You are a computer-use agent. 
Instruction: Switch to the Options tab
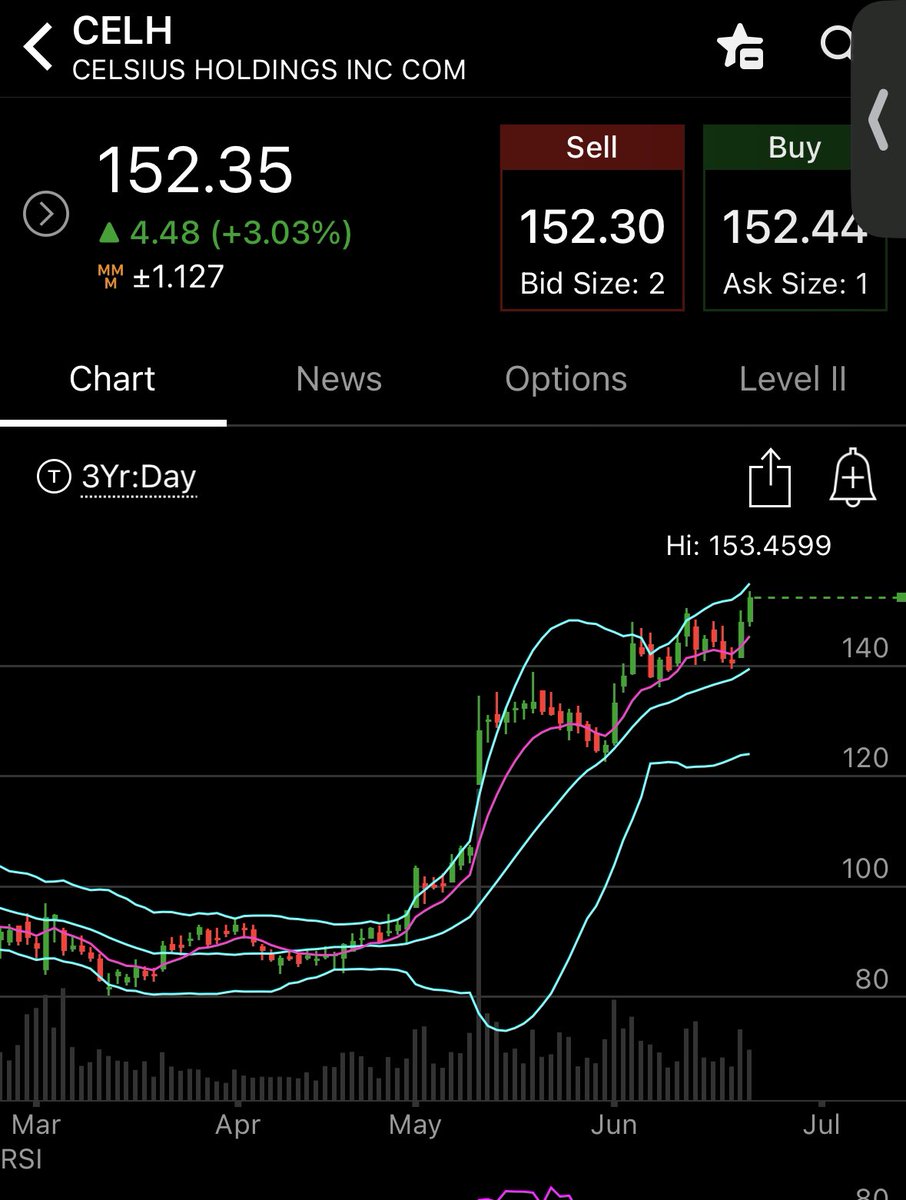coord(566,379)
